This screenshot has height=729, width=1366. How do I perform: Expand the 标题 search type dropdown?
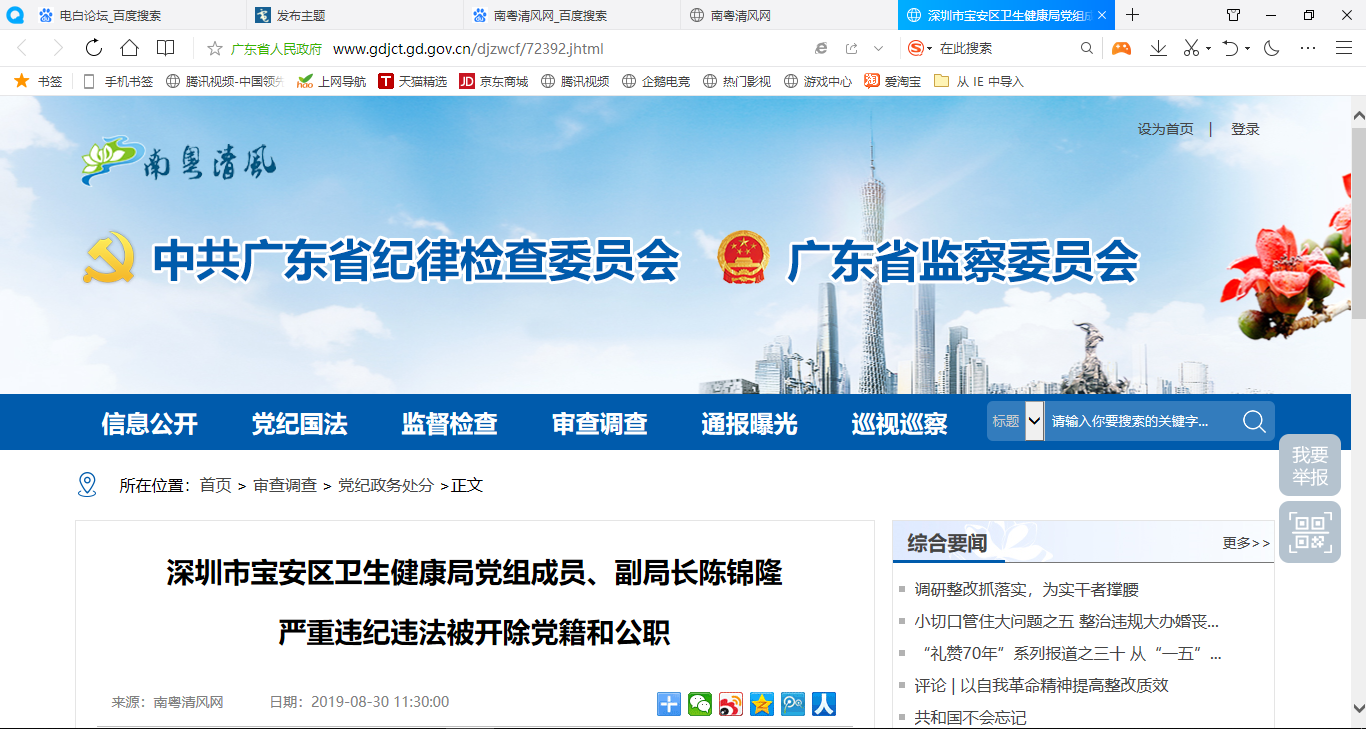click(1034, 422)
